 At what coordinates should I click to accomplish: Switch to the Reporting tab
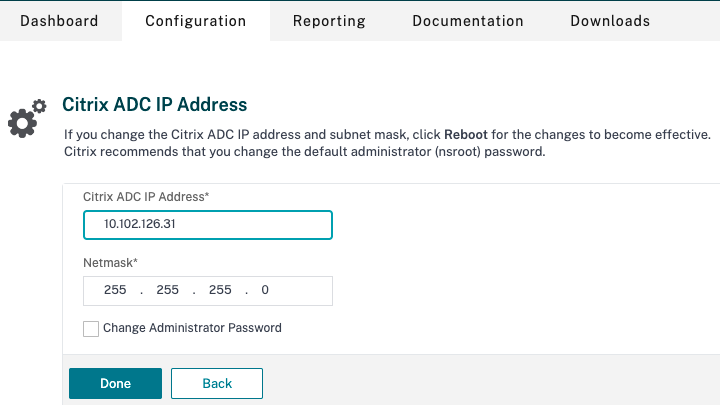pyautogui.click(x=329, y=21)
